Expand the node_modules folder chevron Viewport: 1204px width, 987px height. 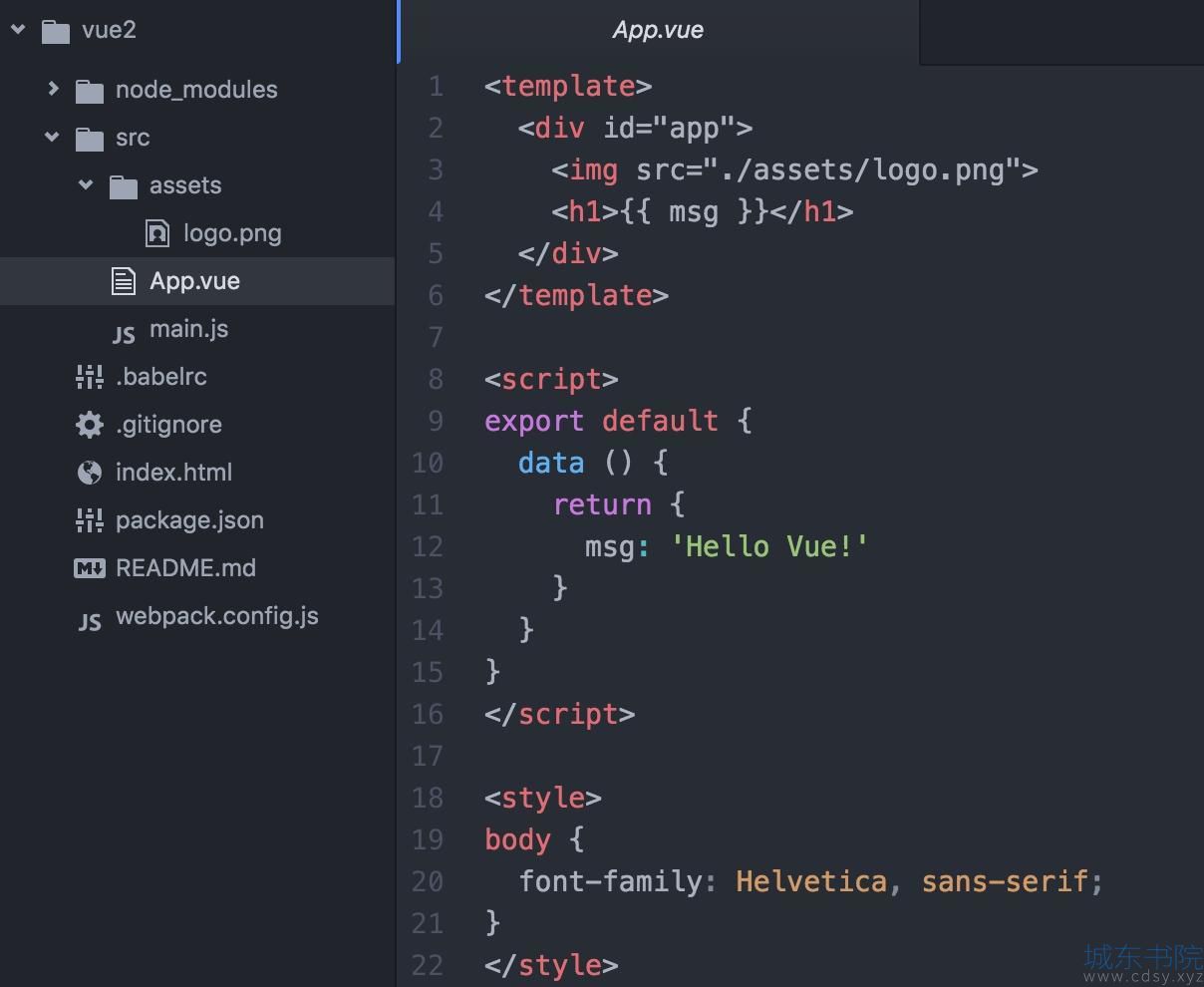[53, 89]
